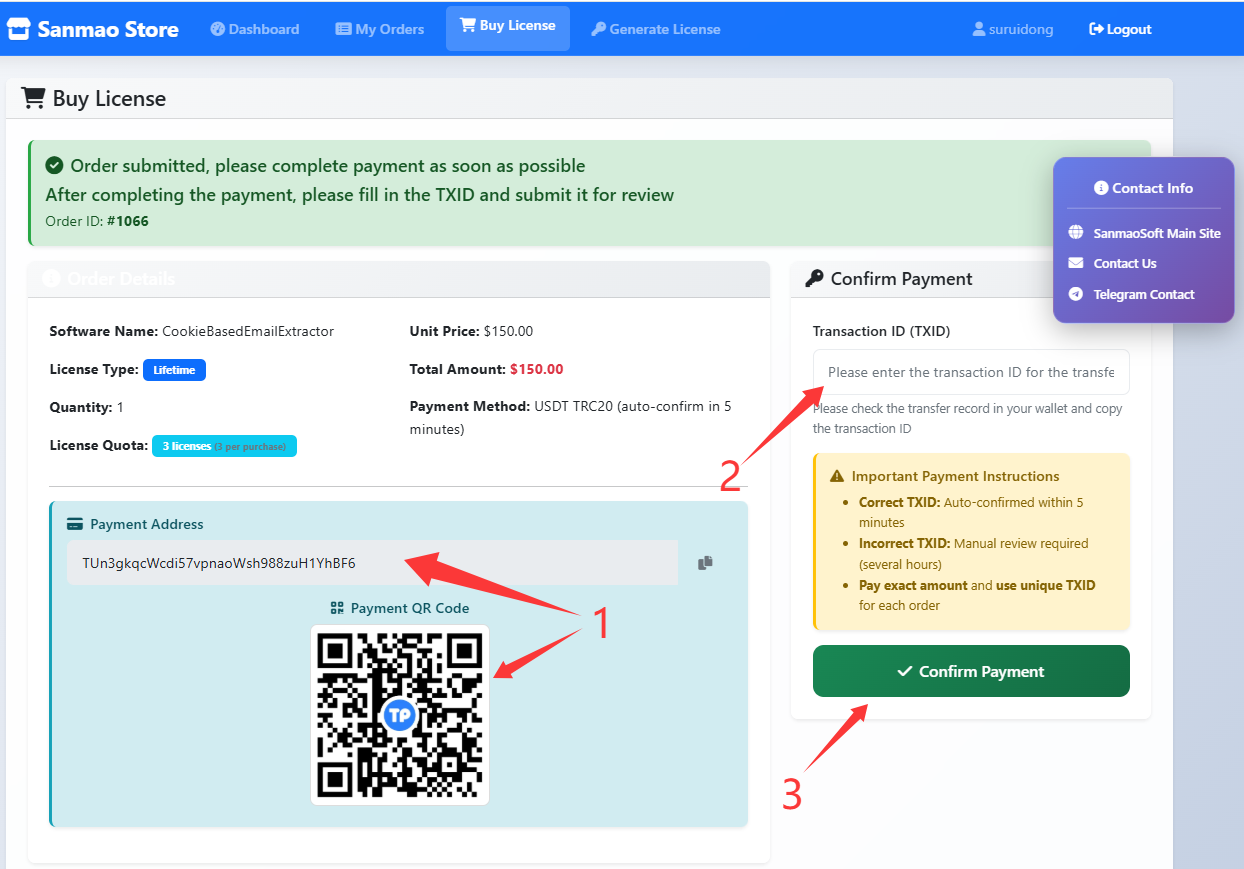Select the Buy License nav tab

pyautogui.click(x=507, y=26)
